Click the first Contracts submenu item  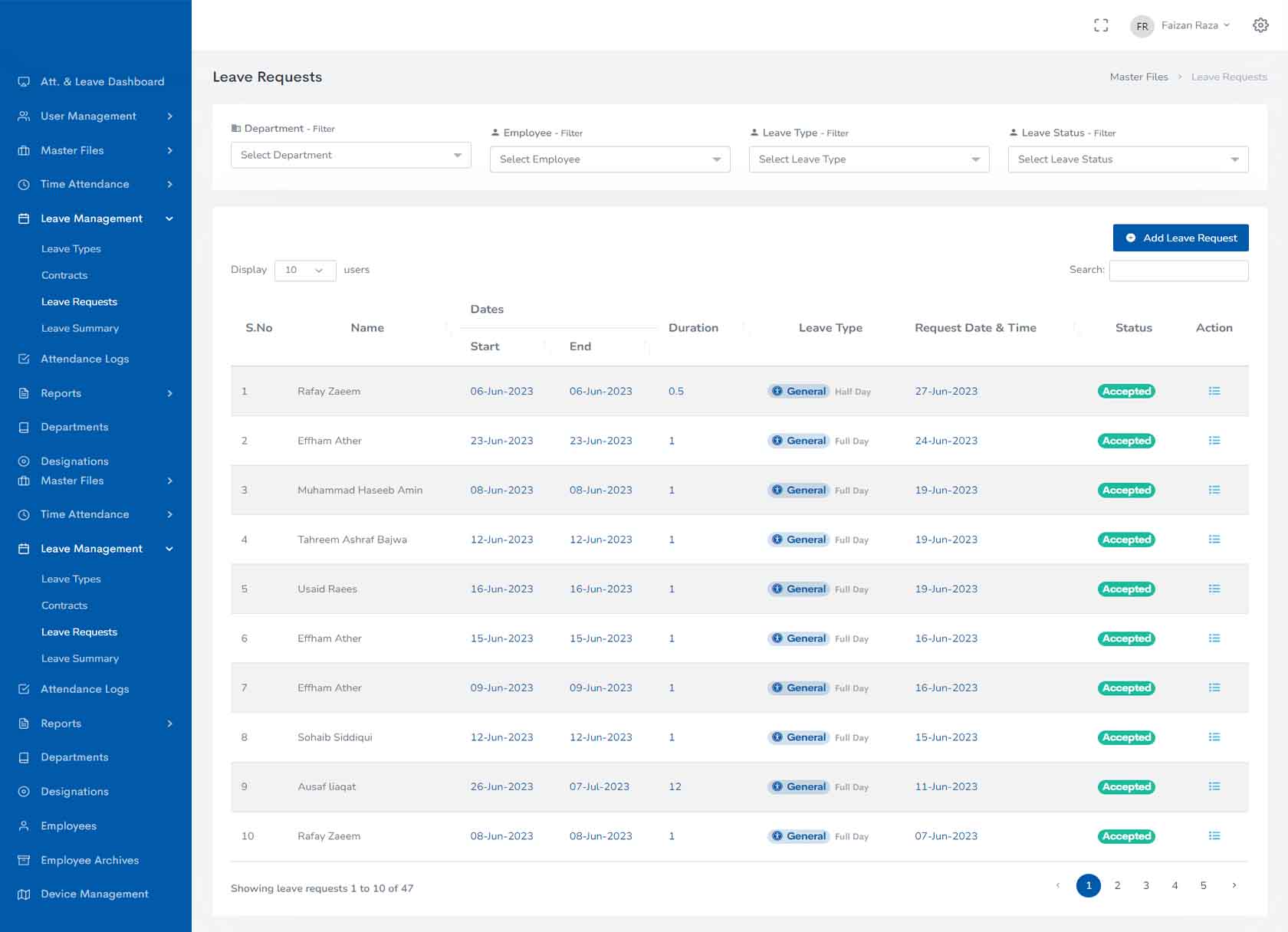click(64, 275)
